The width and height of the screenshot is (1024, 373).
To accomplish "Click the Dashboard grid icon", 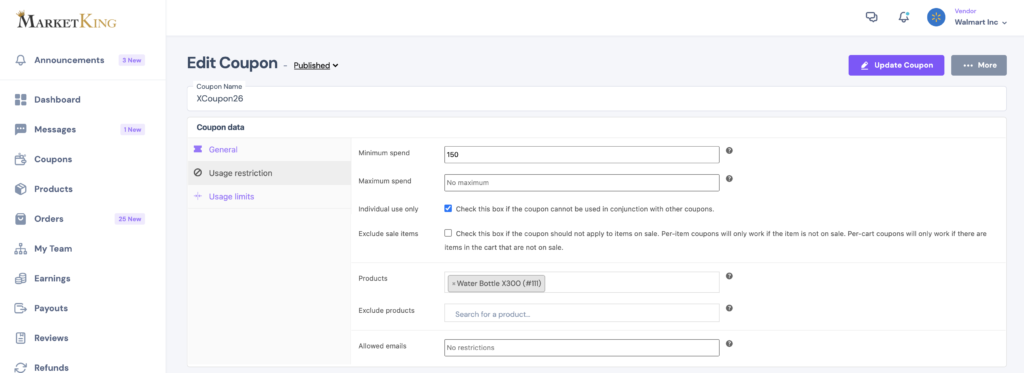I will click(20, 100).
